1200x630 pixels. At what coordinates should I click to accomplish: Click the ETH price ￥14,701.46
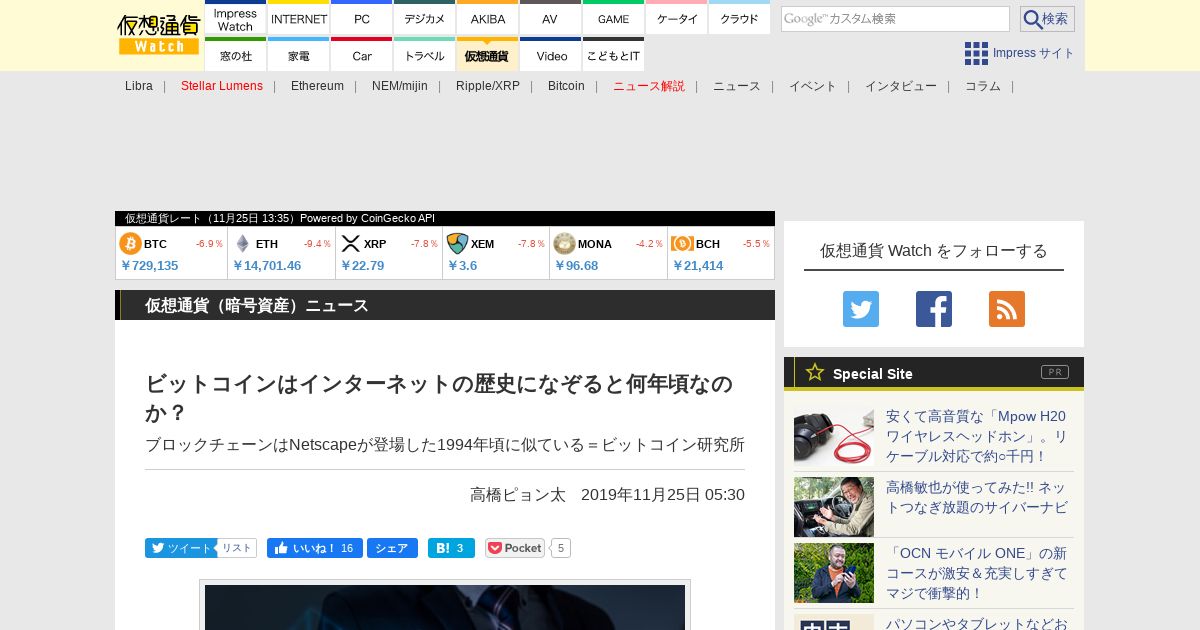(x=267, y=266)
